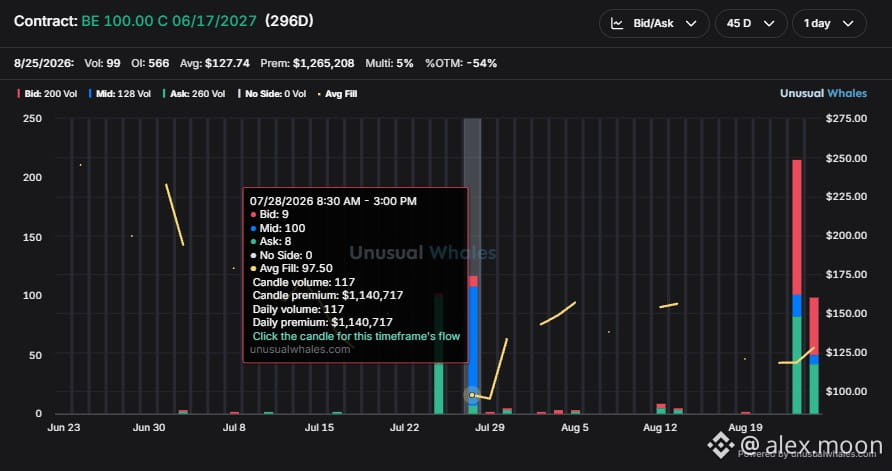Click 'Mid: 100' in tooltip
892x471 pixels.
[278, 228]
